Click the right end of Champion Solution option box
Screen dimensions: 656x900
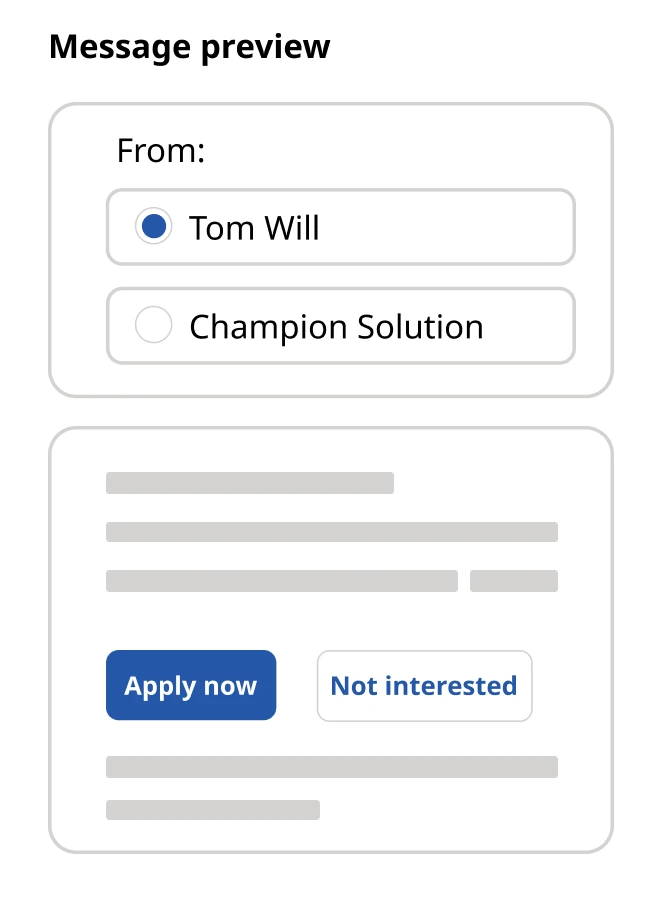coord(540,326)
